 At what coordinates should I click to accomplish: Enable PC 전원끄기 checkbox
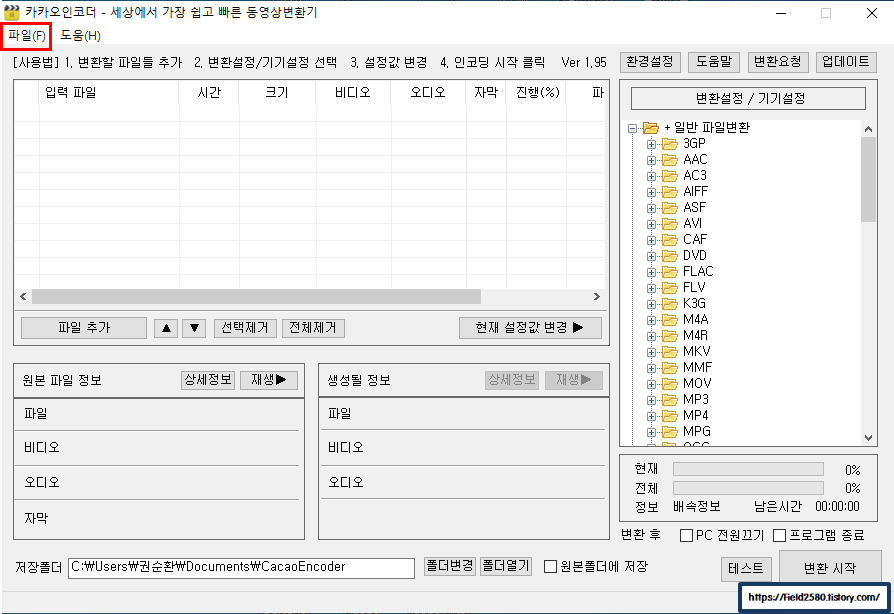[686, 535]
